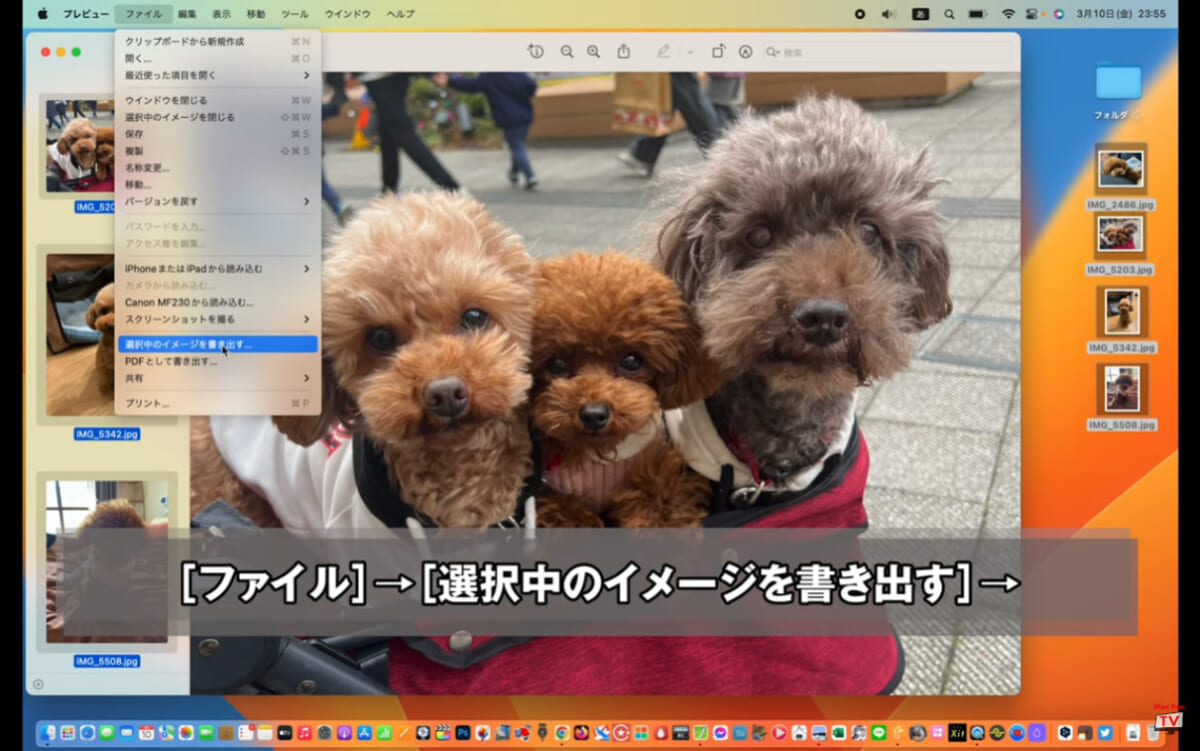Open the Apple menu
This screenshot has width=1200, height=751.
click(x=43, y=14)
